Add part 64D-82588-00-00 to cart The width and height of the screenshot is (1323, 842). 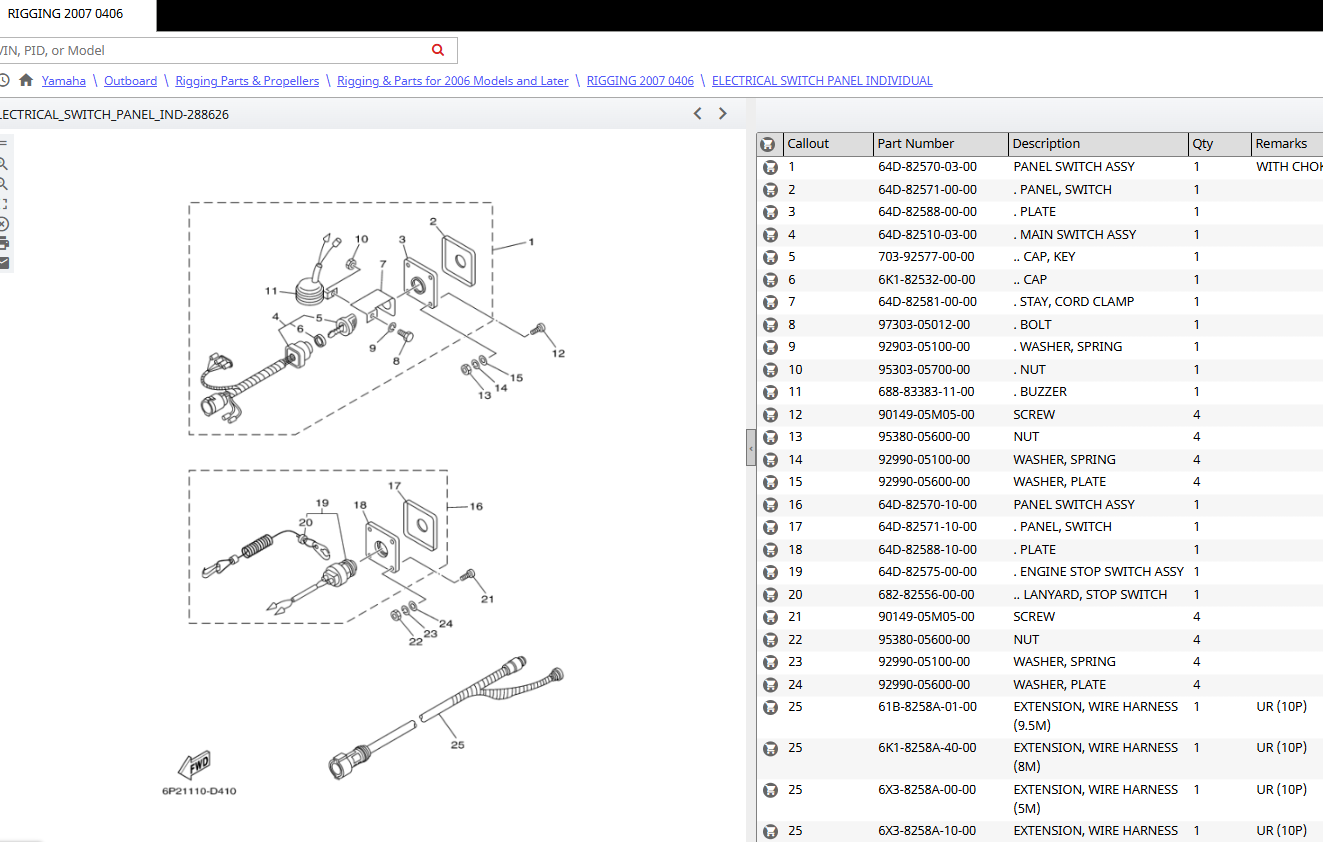point(770,212)
